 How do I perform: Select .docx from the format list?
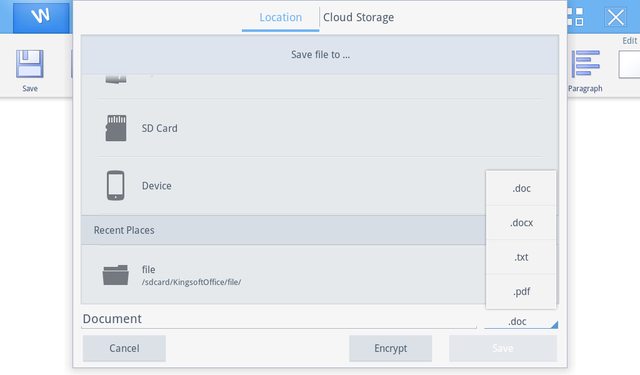pos(521,223)
